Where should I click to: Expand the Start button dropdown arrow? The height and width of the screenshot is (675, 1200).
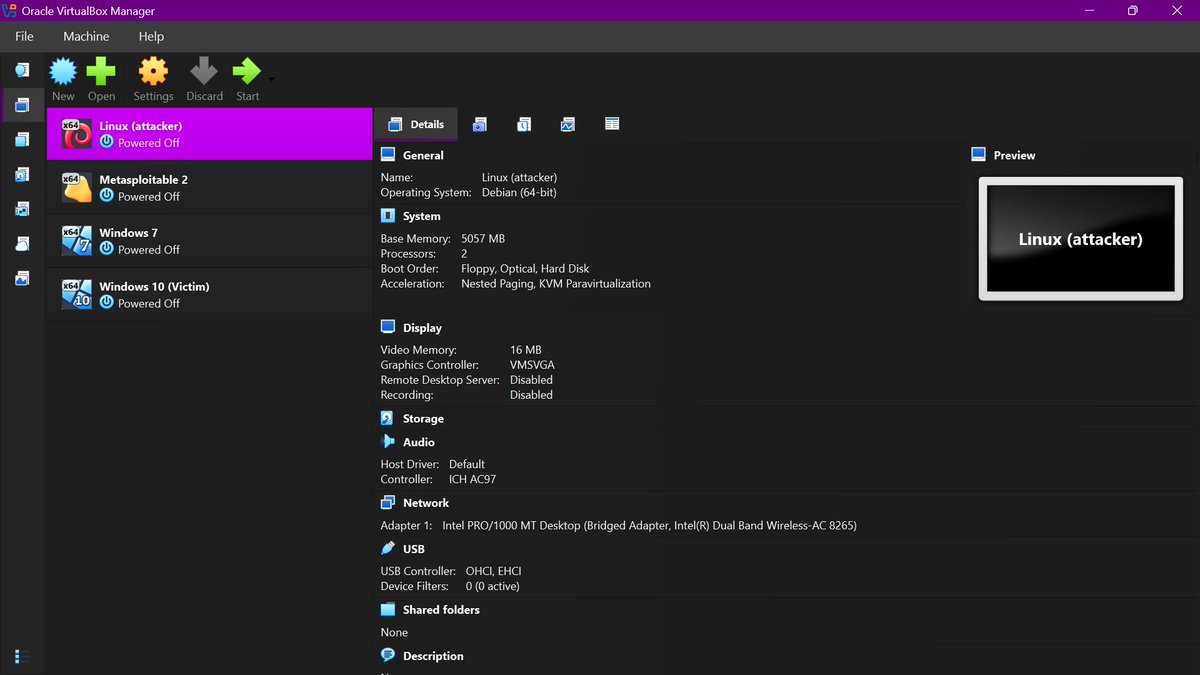271,79
